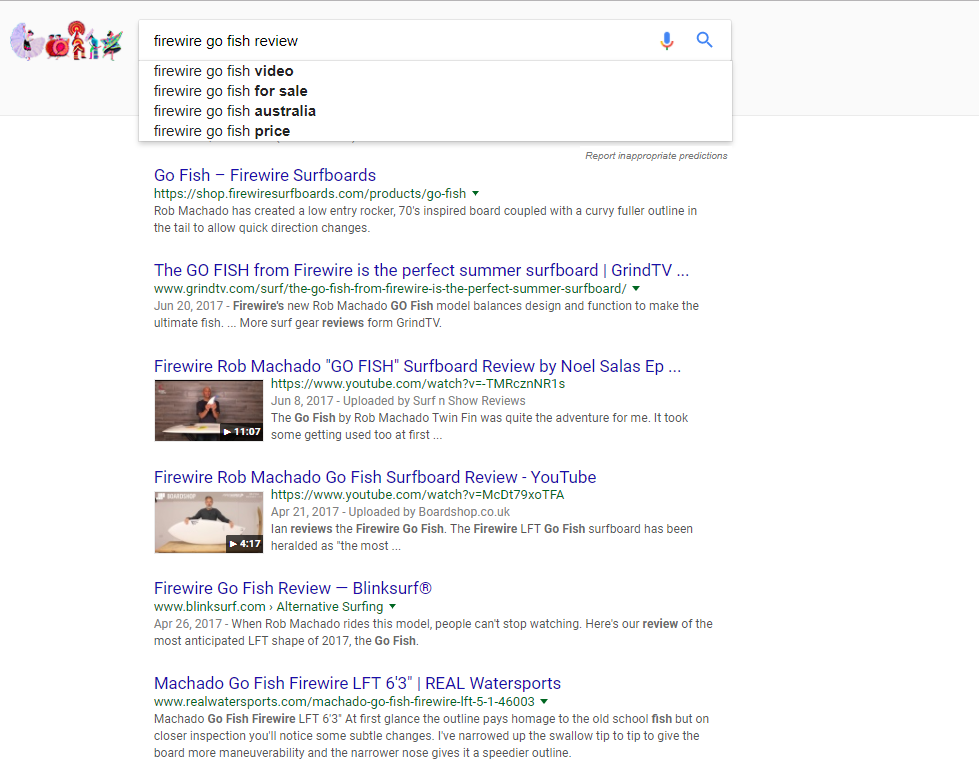Expand dropdown arrow next to blinksurf.com URL

pos(393,606)
